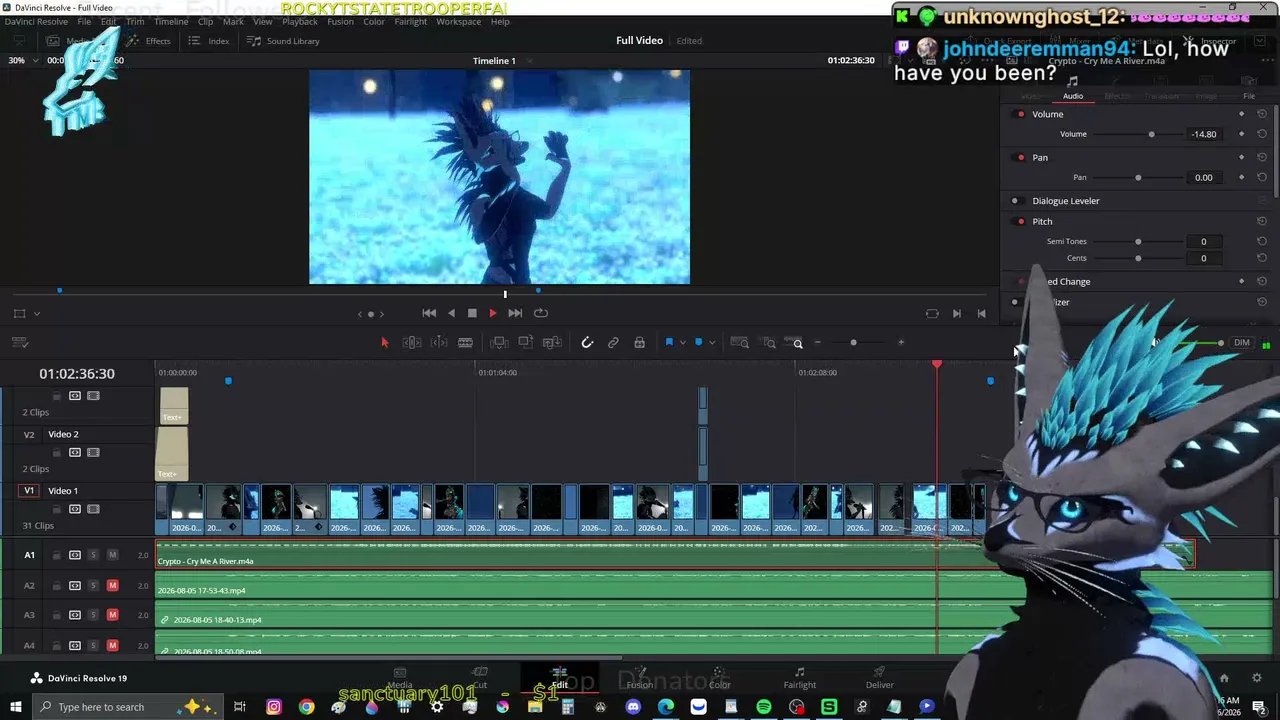
Task: Toggle the Volume section enable switch
Action: coord(1020,114)
